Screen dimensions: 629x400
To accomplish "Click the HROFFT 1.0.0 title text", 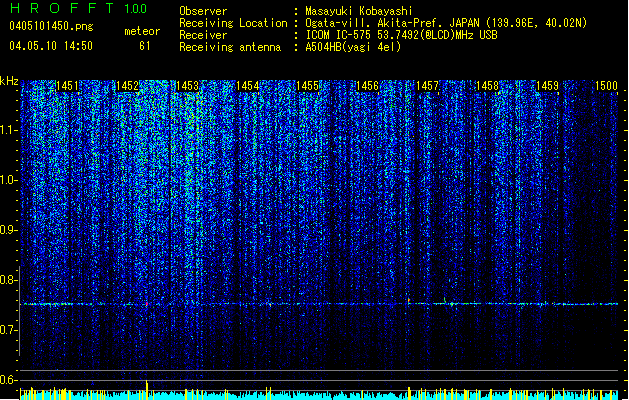I will click(x=78, y=8).
